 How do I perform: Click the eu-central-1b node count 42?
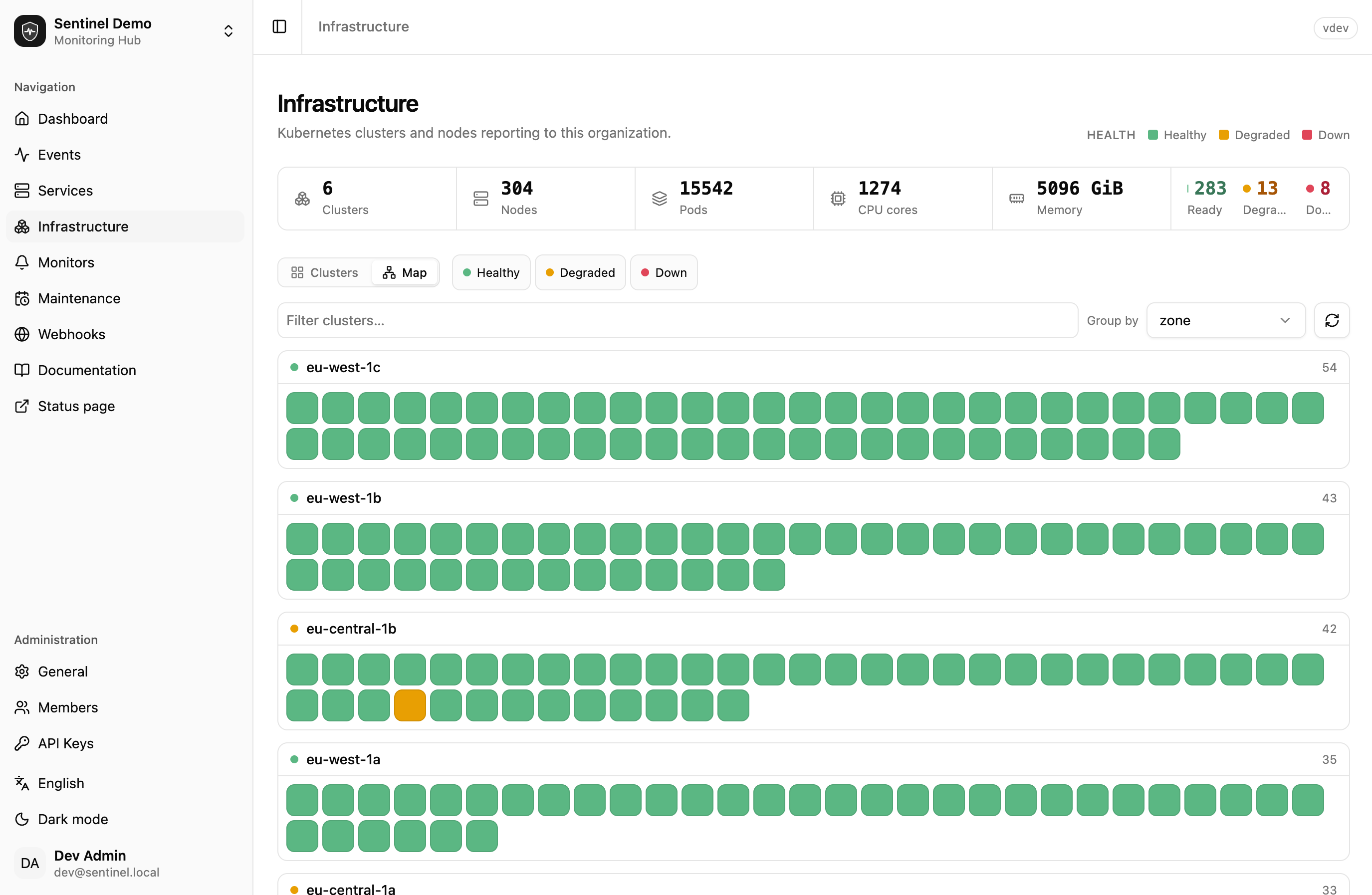coord(1329,629)
